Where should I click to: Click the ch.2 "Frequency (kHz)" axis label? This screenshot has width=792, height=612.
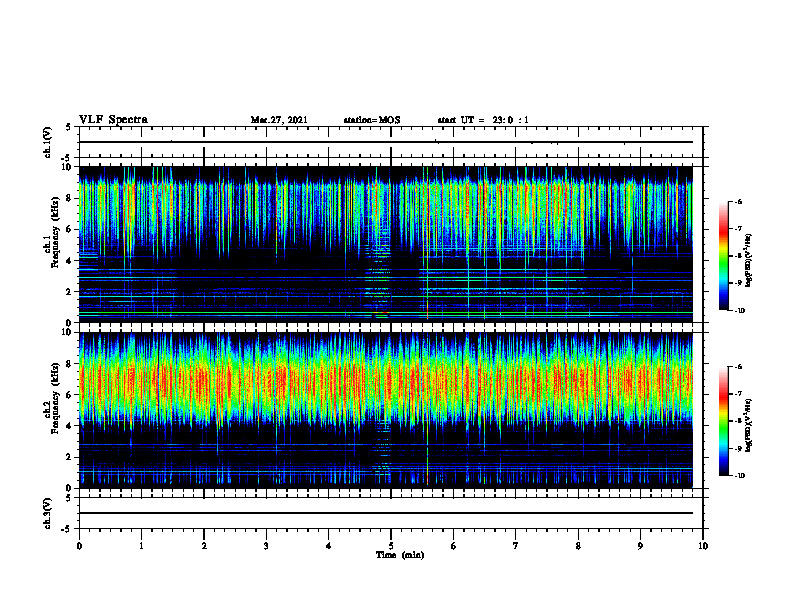point(55,397)
